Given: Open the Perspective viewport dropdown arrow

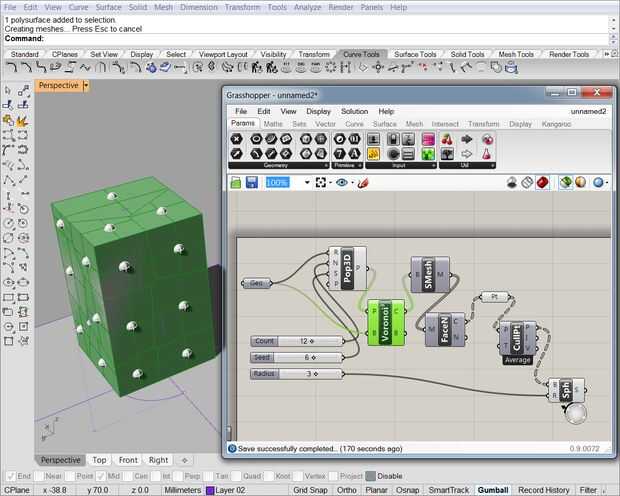Looking at the screenshot, I should click(86, 86).
